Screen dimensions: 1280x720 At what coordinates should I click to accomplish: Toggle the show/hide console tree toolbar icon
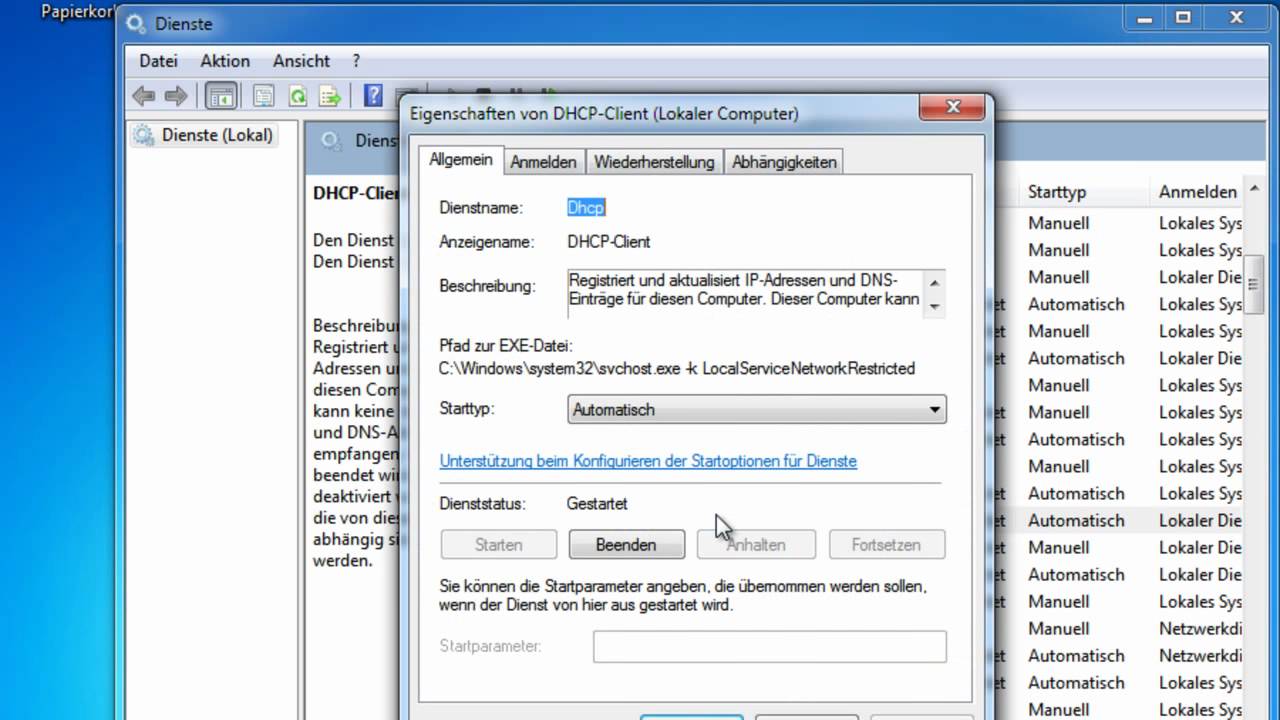(x=221, y=96)
